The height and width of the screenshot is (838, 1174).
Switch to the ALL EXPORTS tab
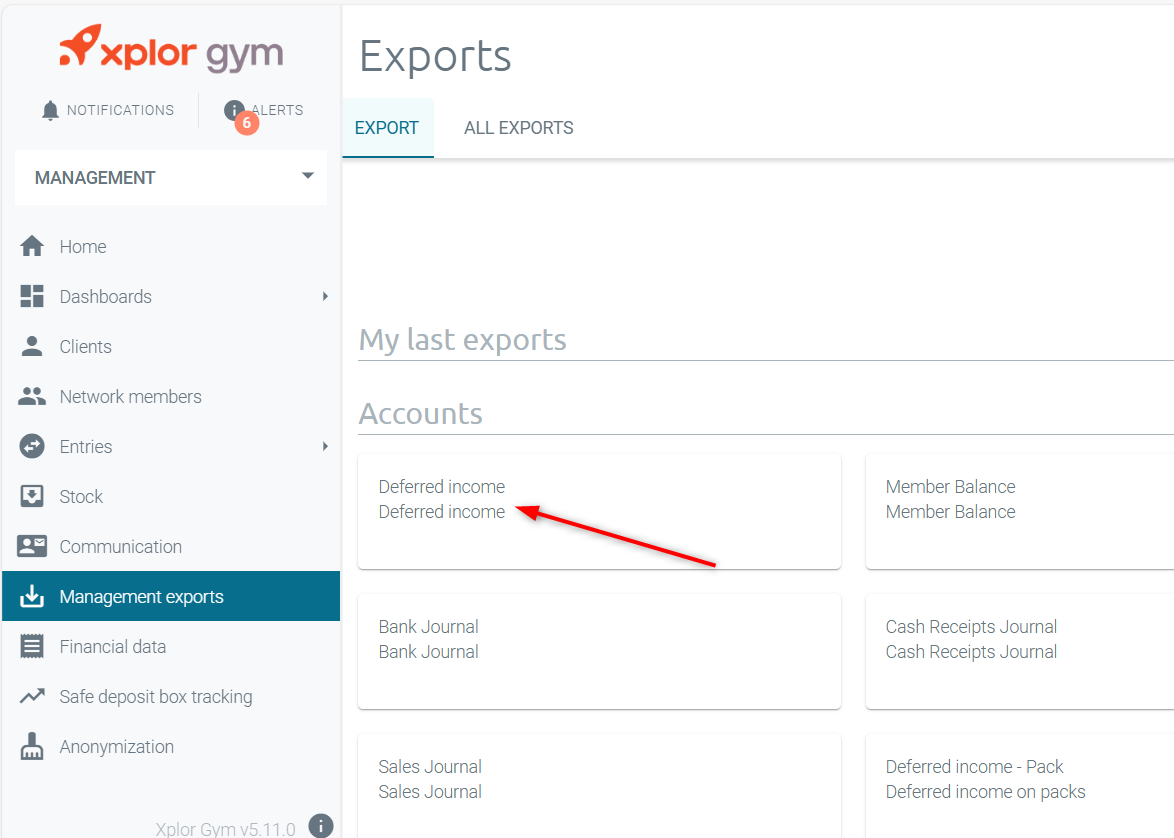point(519,128)
